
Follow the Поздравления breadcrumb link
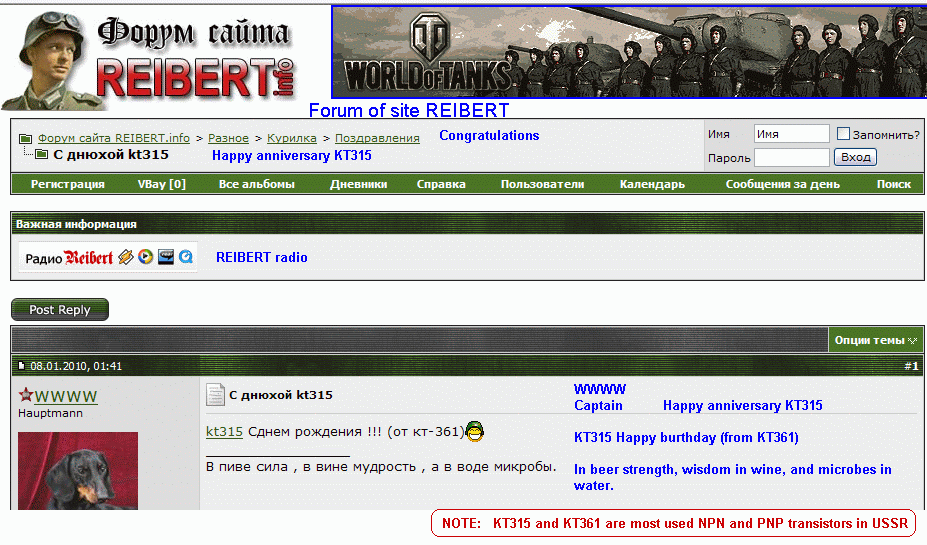point(377,138)
